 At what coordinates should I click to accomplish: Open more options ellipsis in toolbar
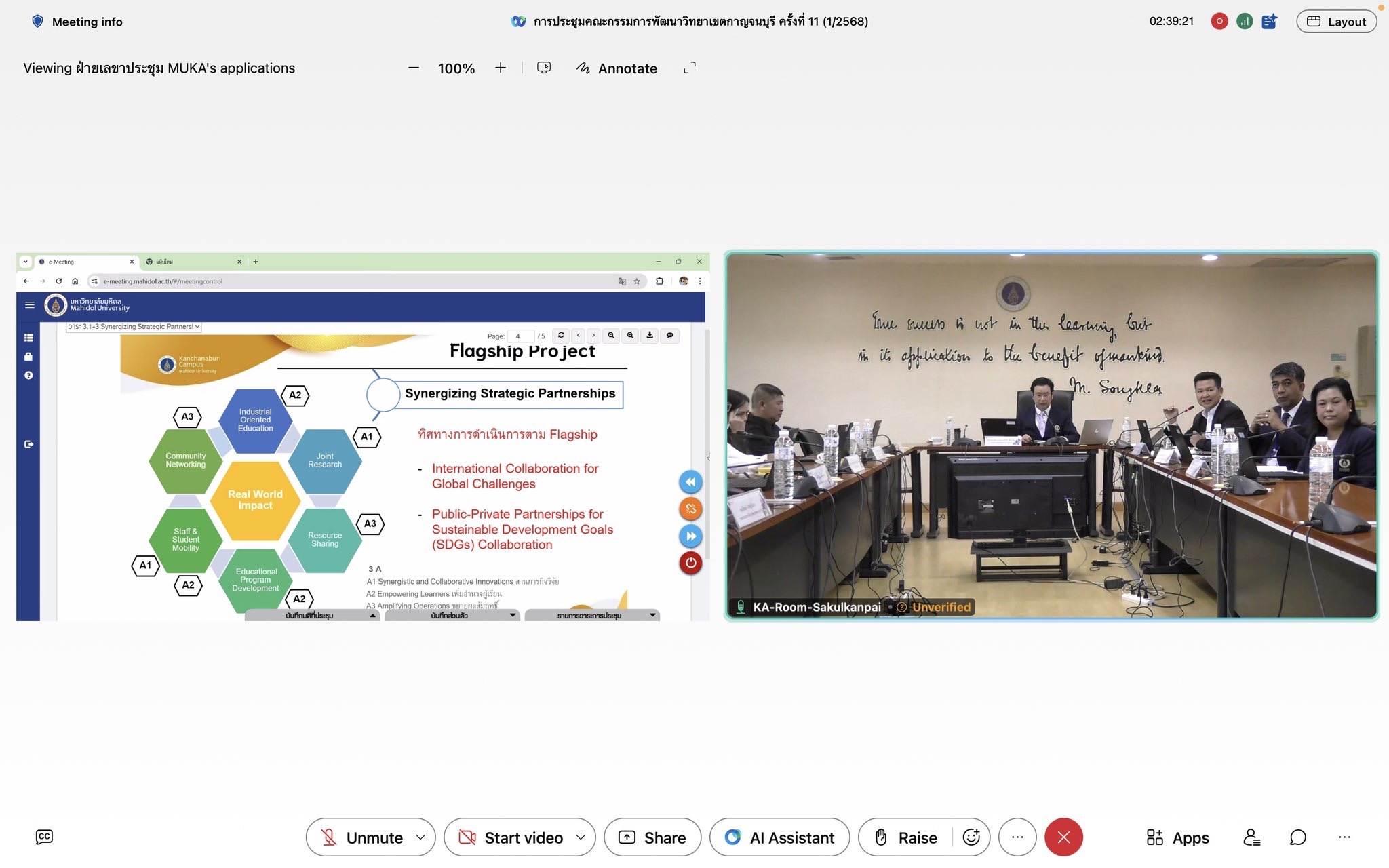click(x=1017, y=837)
